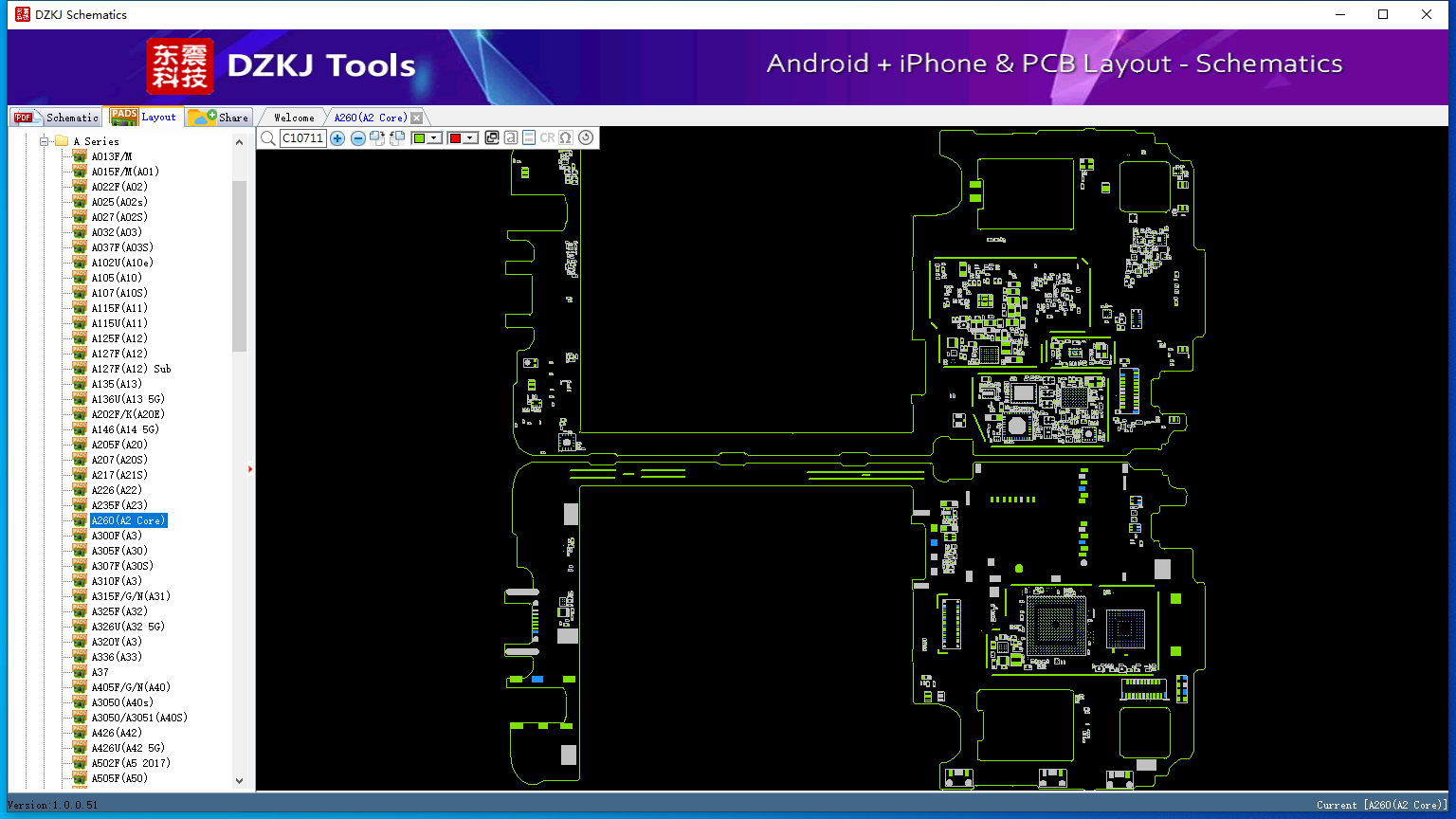Click PADS icon beside A037F(A03S)
Image resolution: width=1456 pixels, height=819 pixels.
80,247
